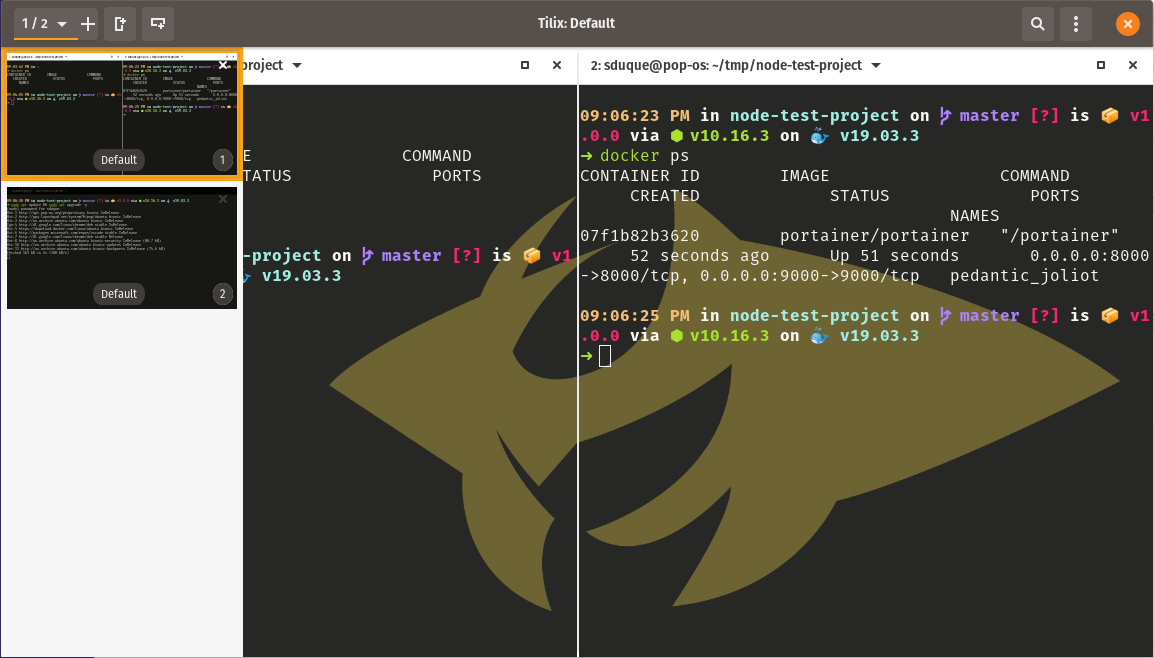Close session 1 via thumbnail X
Viewport: 1154px width, 658px height.
[x=223, y=65]
